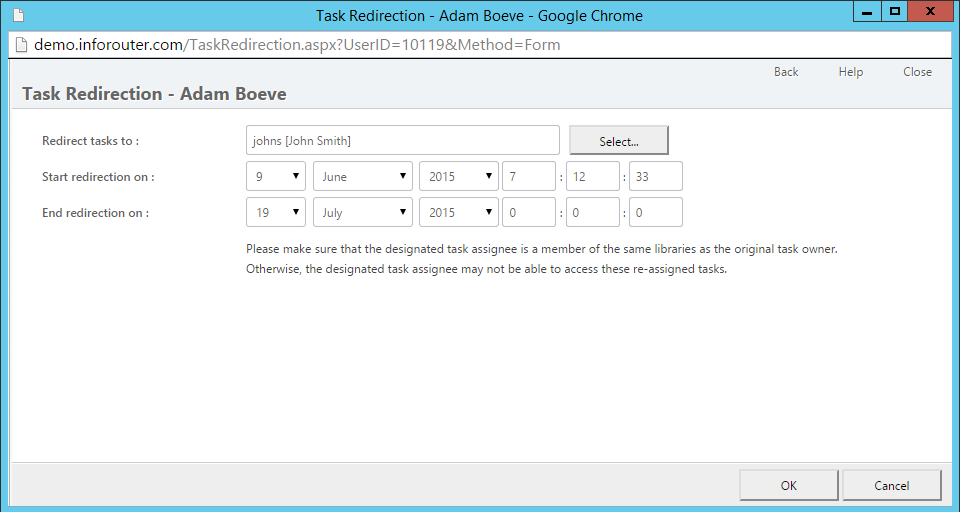Click the start hour field showing 7
Screen dimensions: 960x512
529,176
